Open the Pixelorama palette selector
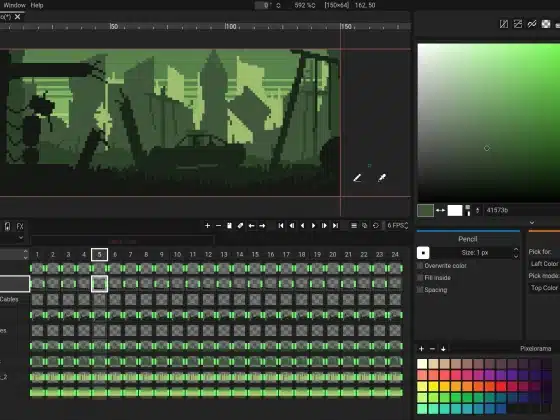 pos(536,349)
